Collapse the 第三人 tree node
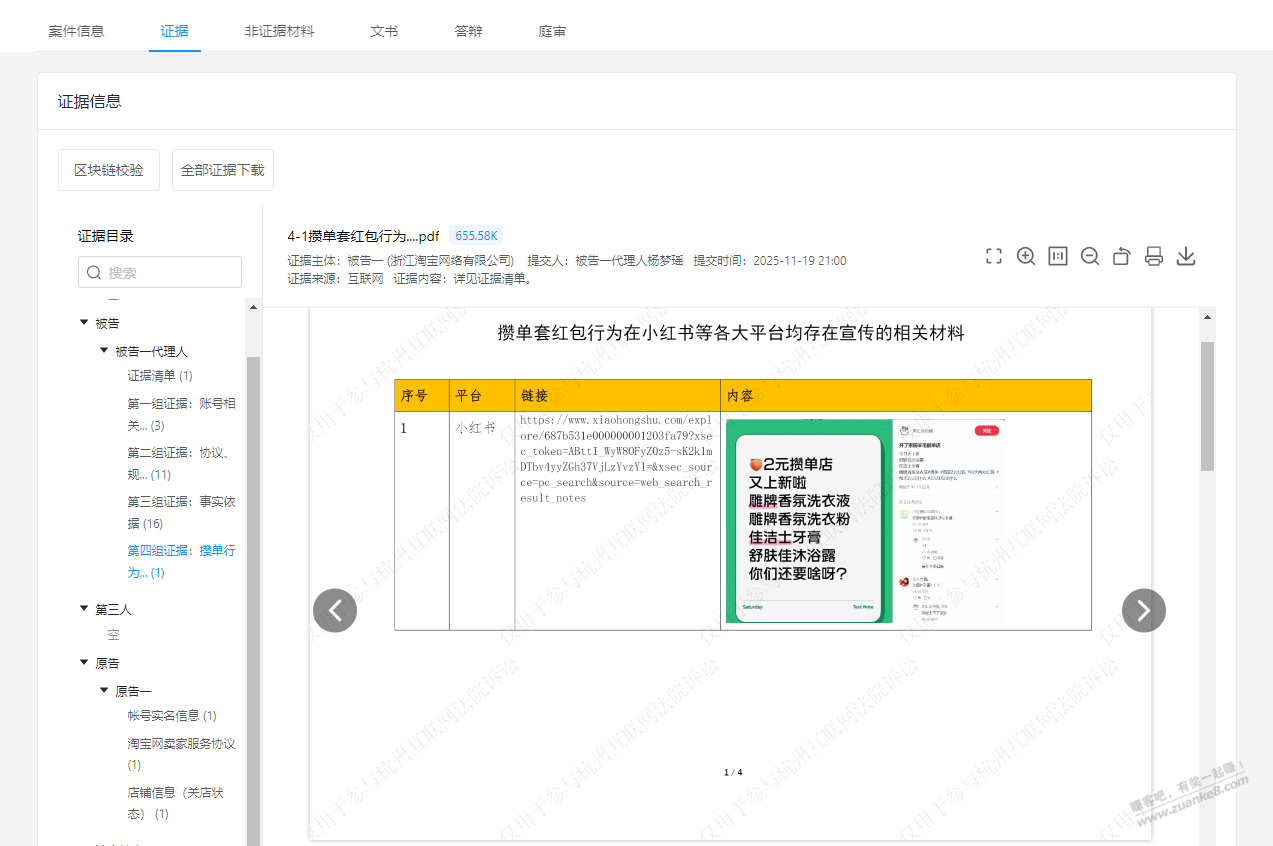The width and height of the screenshot is (1273, 846). coord(84,609)
